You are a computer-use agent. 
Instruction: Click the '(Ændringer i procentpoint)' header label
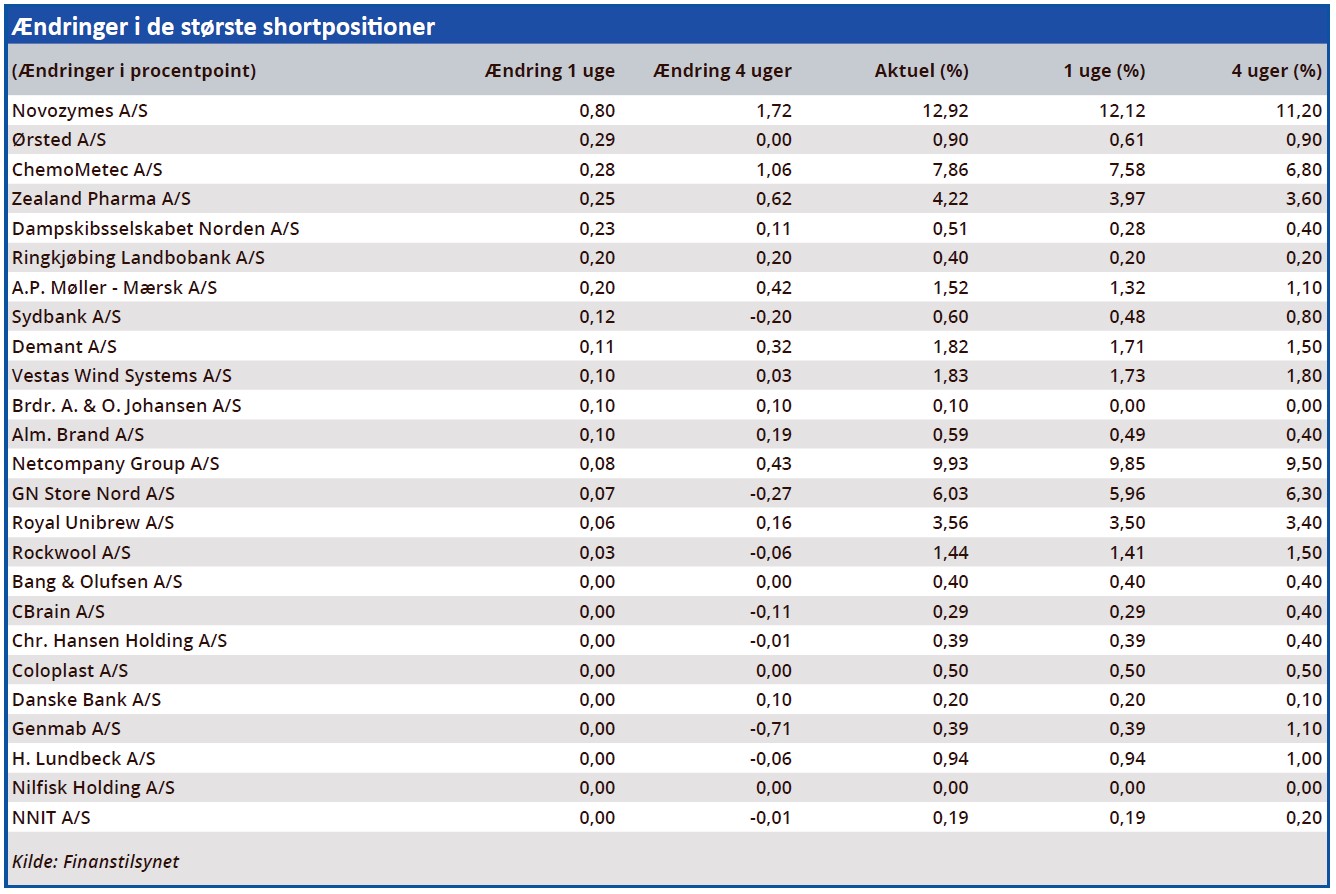tap(134, 71)
